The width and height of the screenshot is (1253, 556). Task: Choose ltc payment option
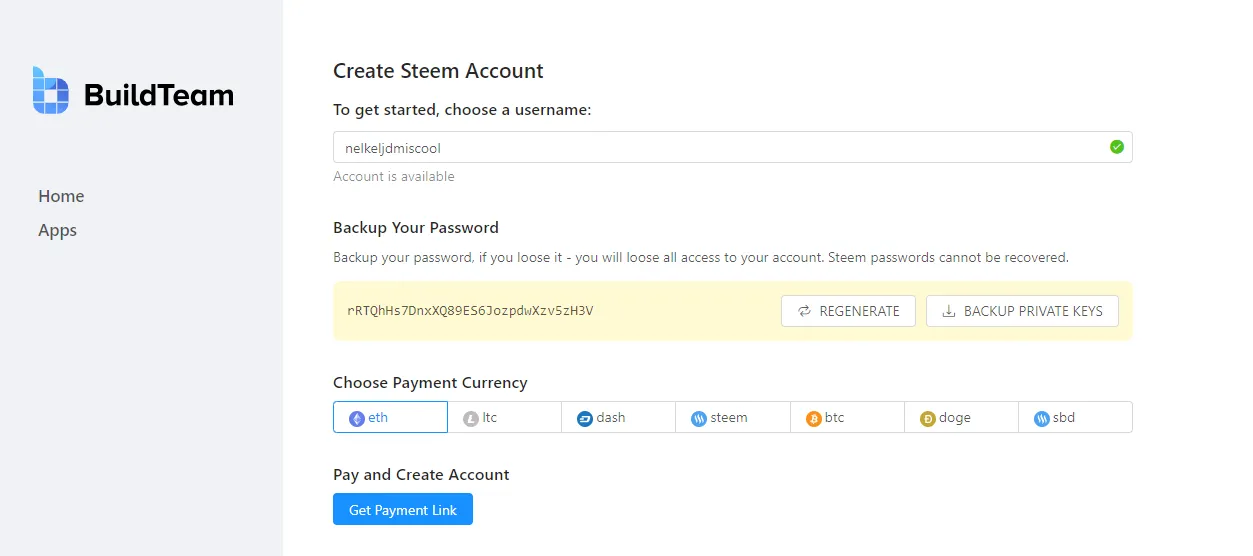(504, 417)
